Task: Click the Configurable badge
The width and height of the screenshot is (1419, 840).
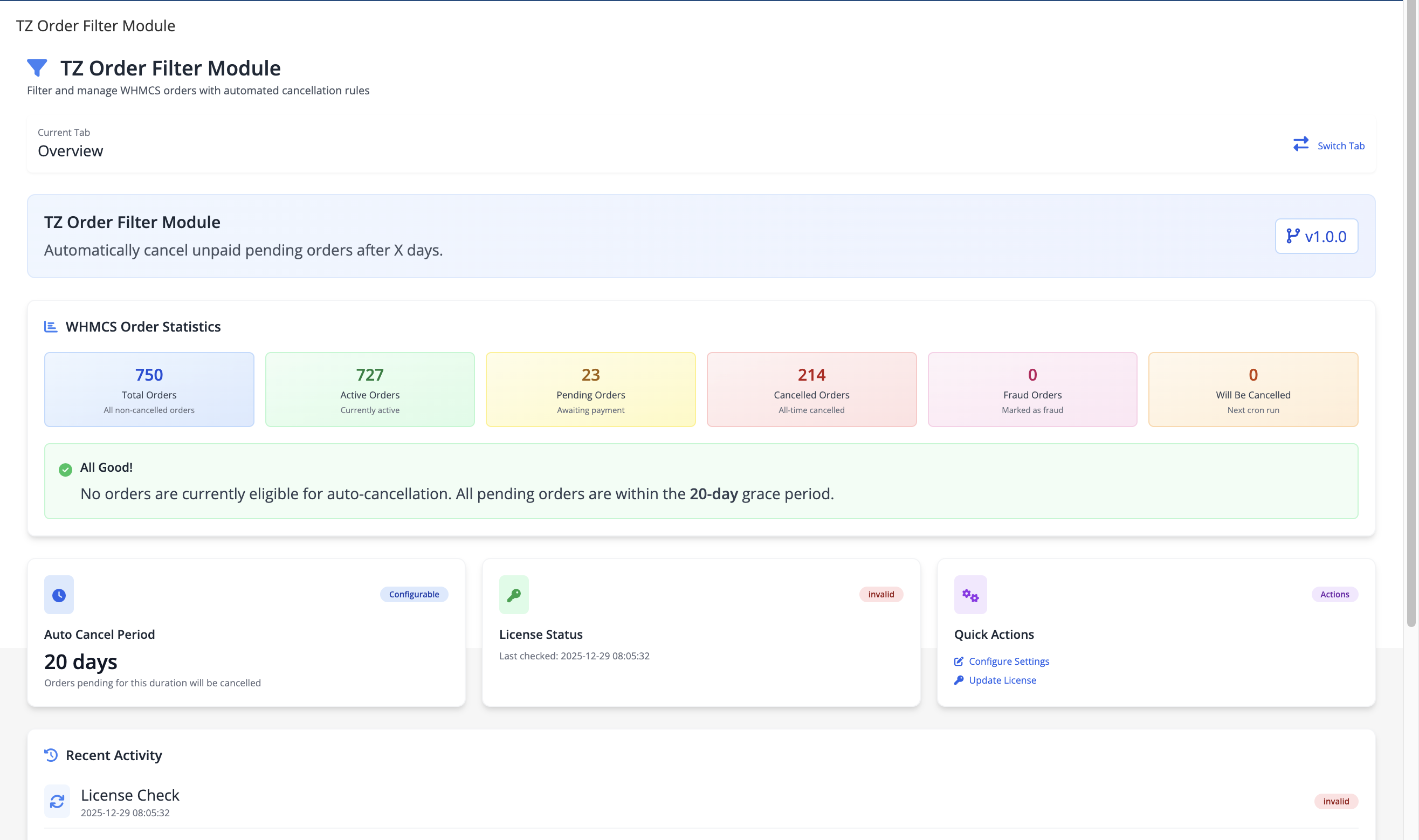Action: (414, 594)
